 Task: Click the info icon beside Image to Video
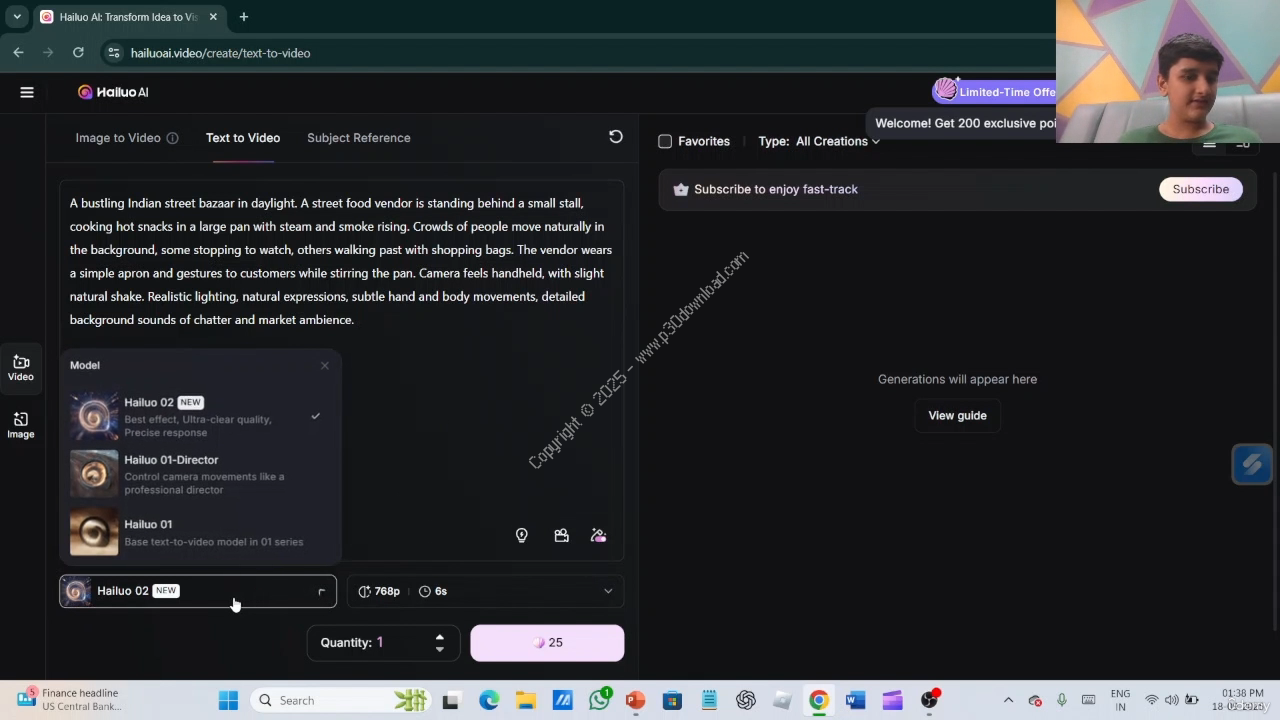(x=172, y=138)
